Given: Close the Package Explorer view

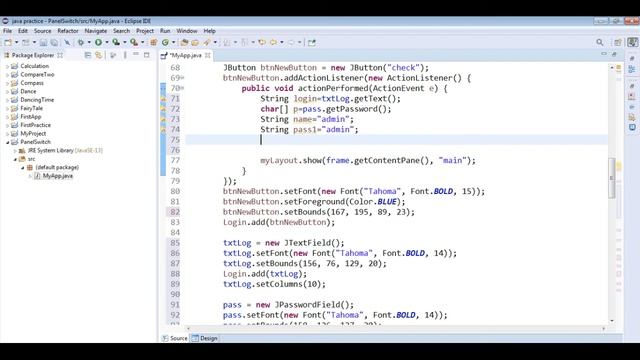Looking at the screenshot, I should (60, 55).
